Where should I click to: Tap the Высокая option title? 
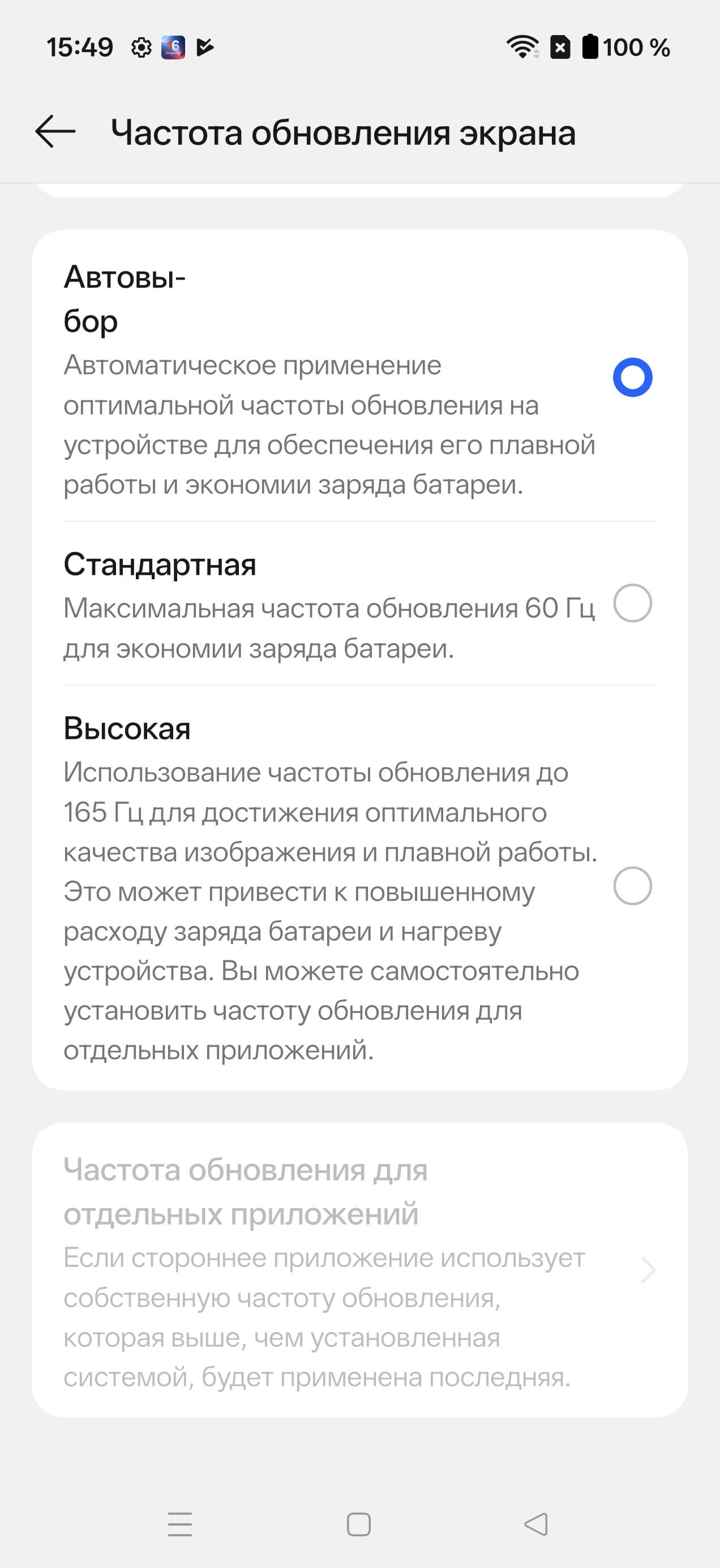(x=127, y=729)
